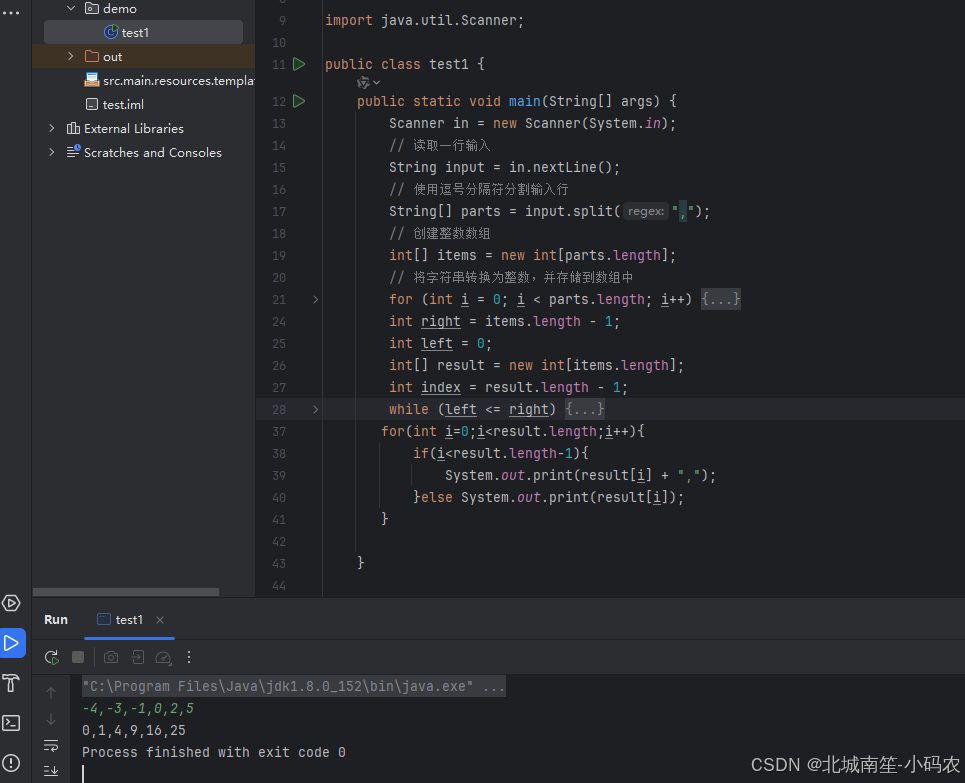Screen dimensions: 965x783
Task: Click the folded {...} block after the while loop
Action: tap(585, 409)
